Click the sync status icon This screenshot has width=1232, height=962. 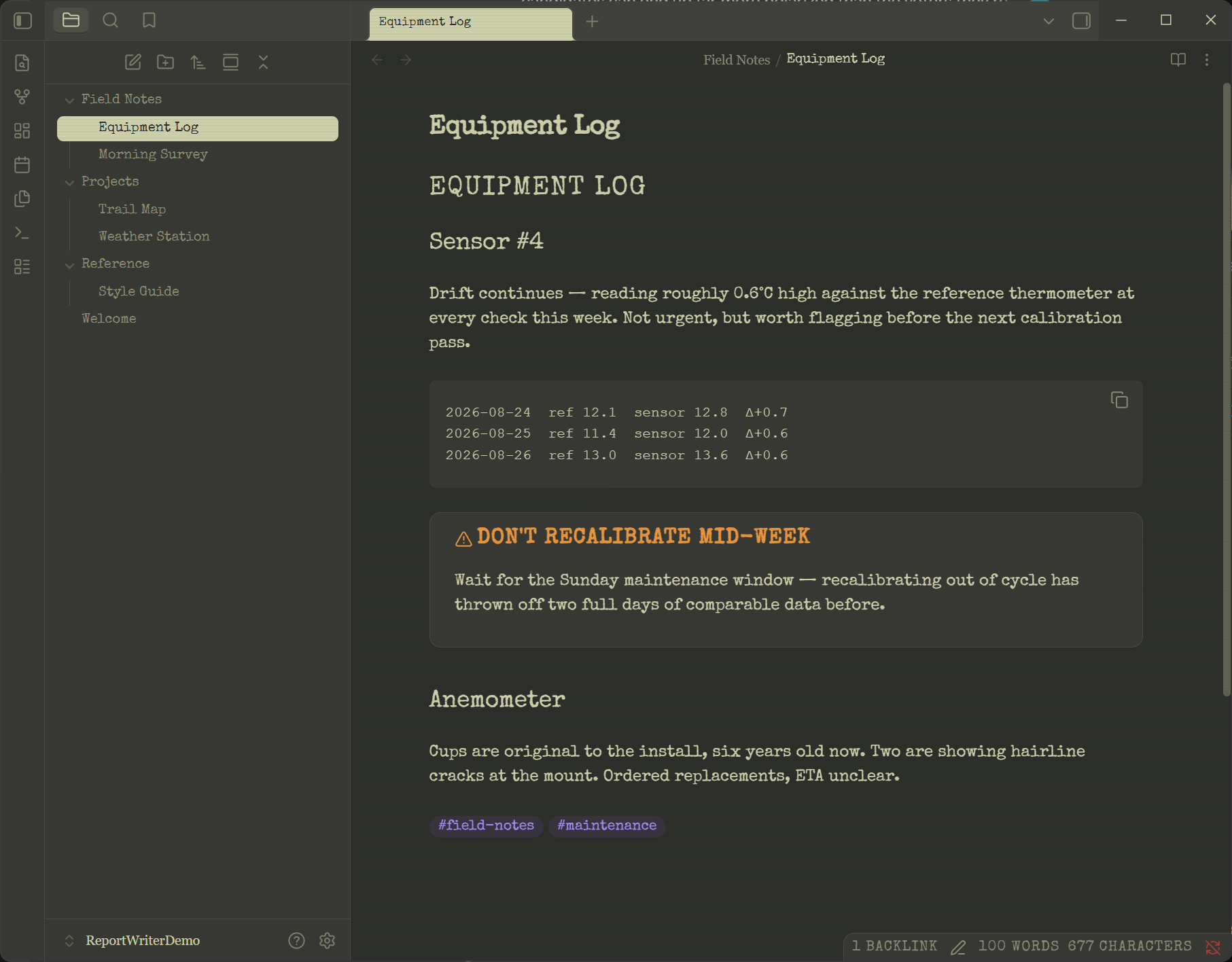coord(1213,947)
